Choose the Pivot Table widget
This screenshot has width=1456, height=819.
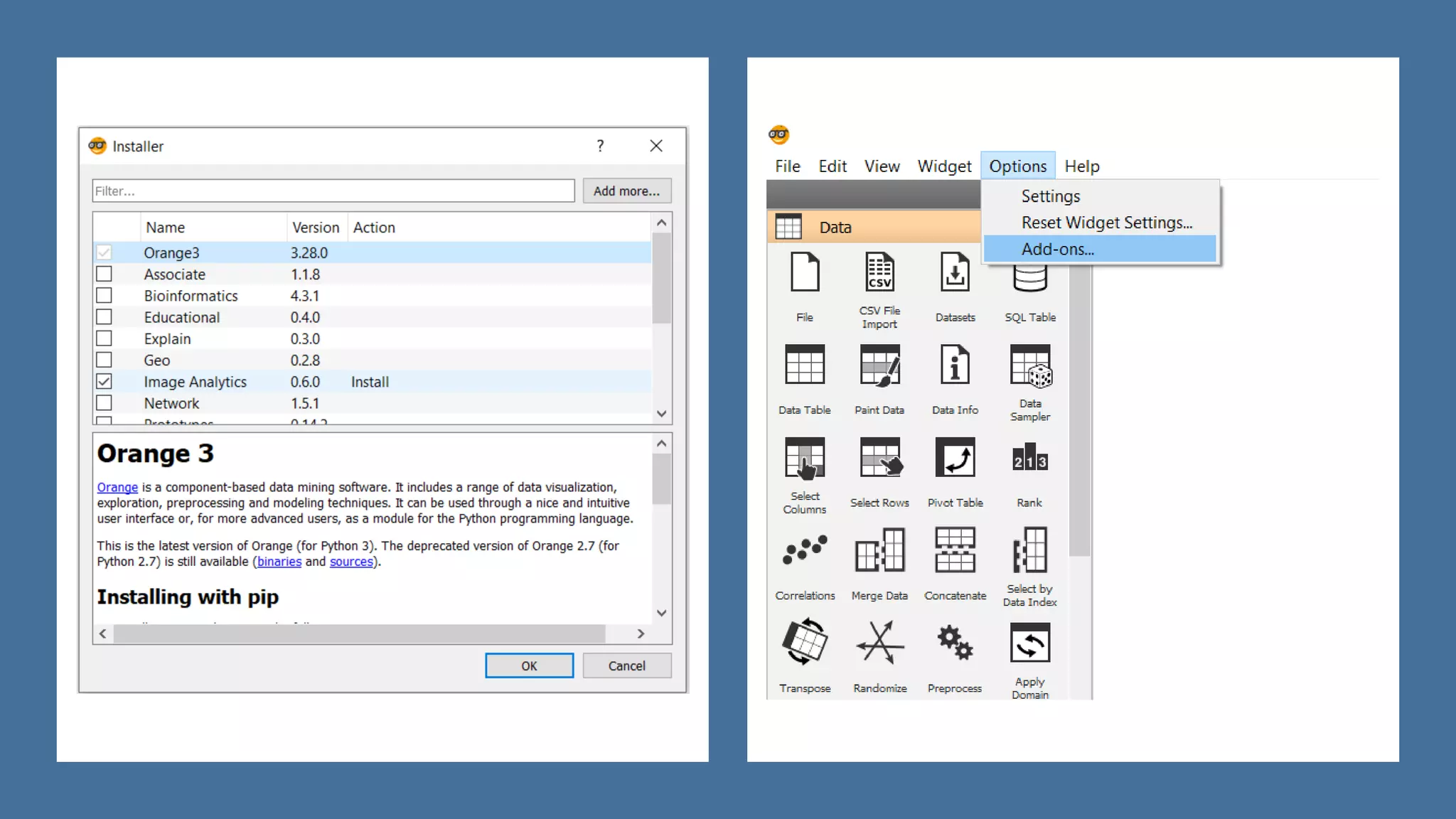point(955,459)
